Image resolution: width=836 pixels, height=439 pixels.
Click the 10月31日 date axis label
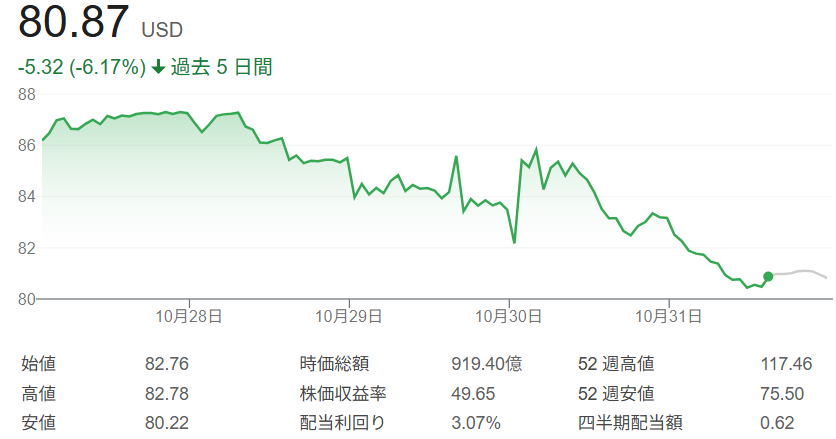(669, 316)
